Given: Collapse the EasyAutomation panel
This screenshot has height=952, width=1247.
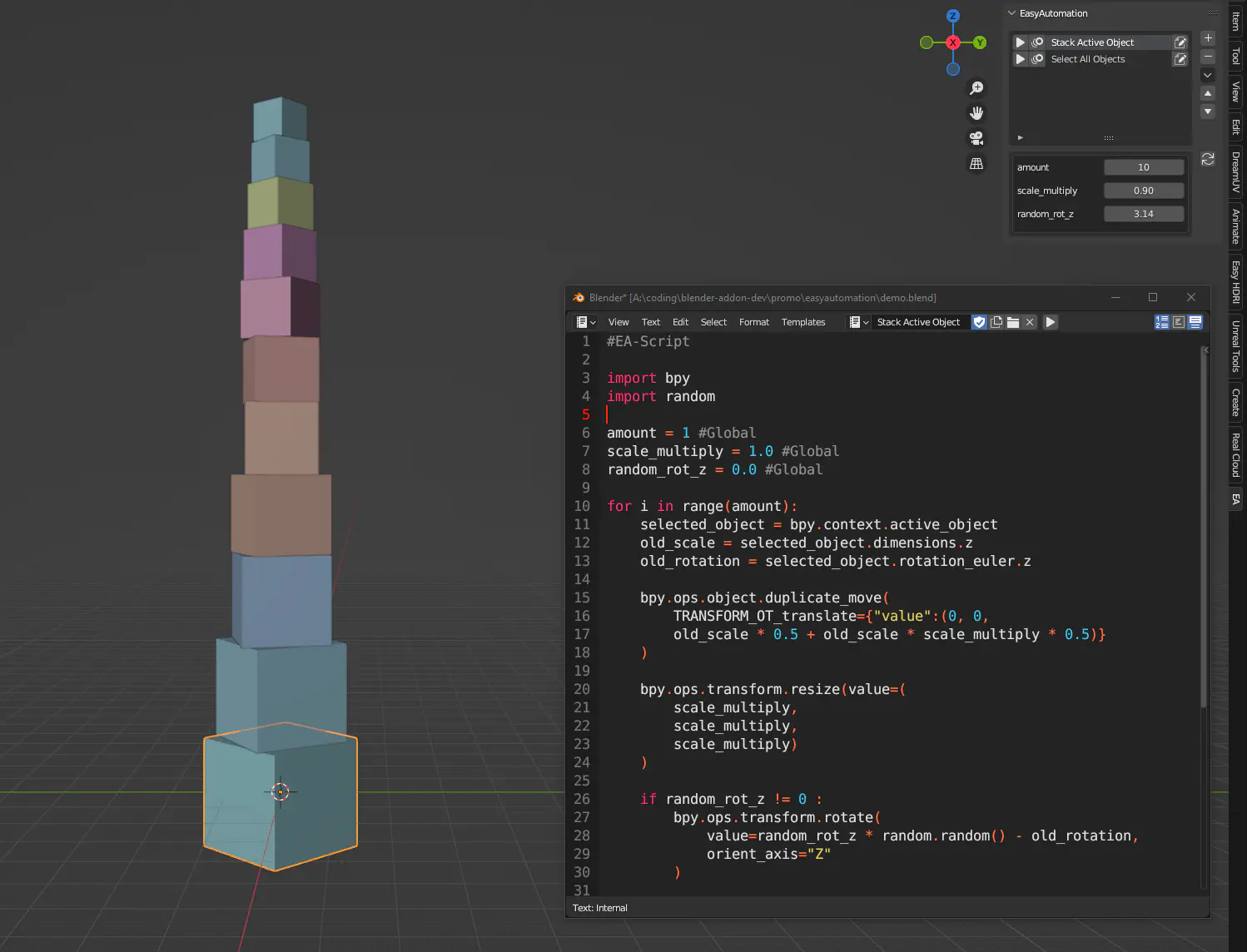Looking at the screenshot, I should click(1012, 13).
